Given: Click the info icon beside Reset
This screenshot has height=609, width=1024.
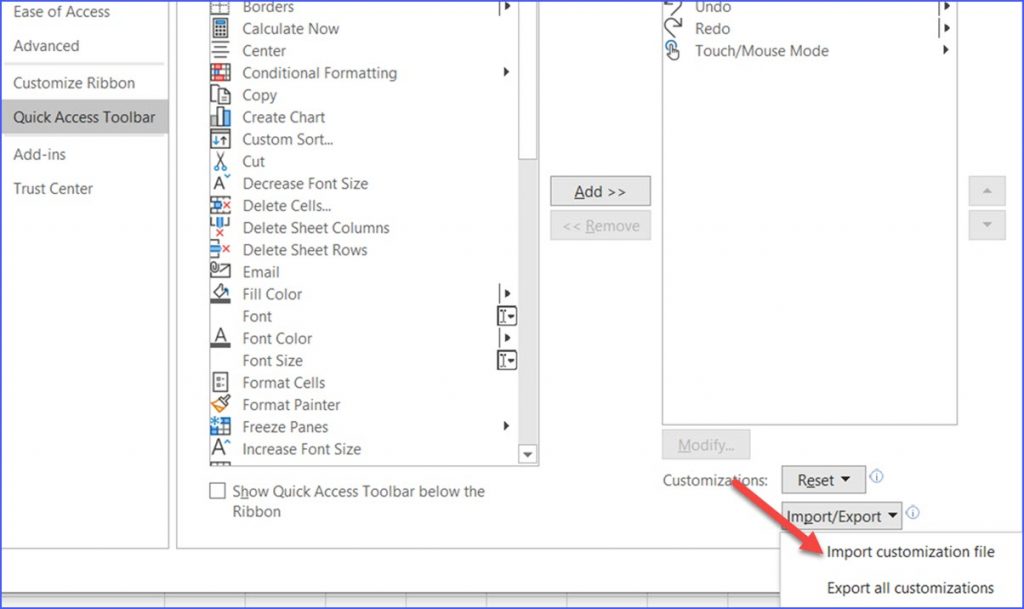Looking at the screenshot, I should (876, 478).
